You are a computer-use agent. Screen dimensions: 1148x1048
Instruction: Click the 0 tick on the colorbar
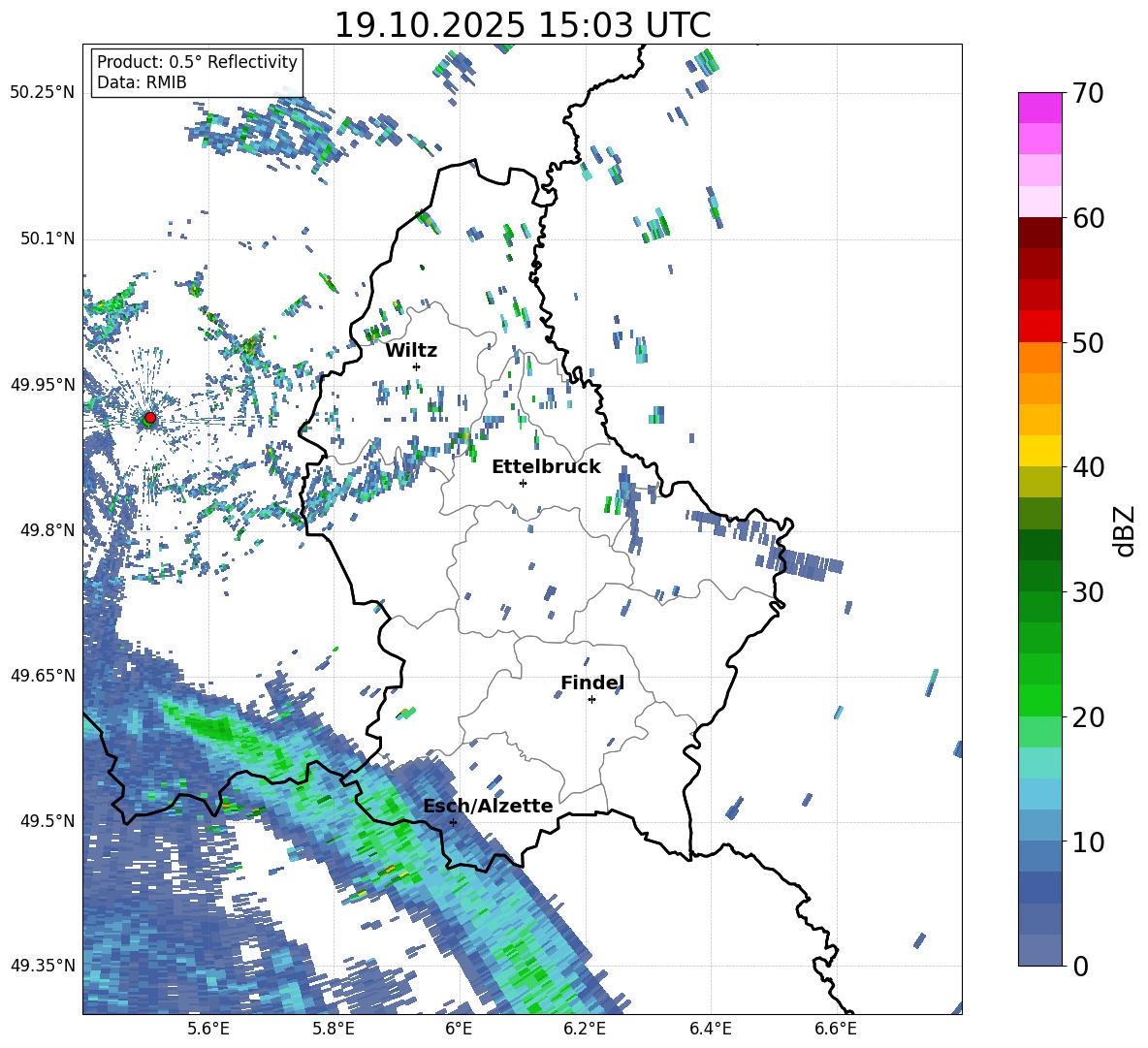click(x=1080, y=966)
